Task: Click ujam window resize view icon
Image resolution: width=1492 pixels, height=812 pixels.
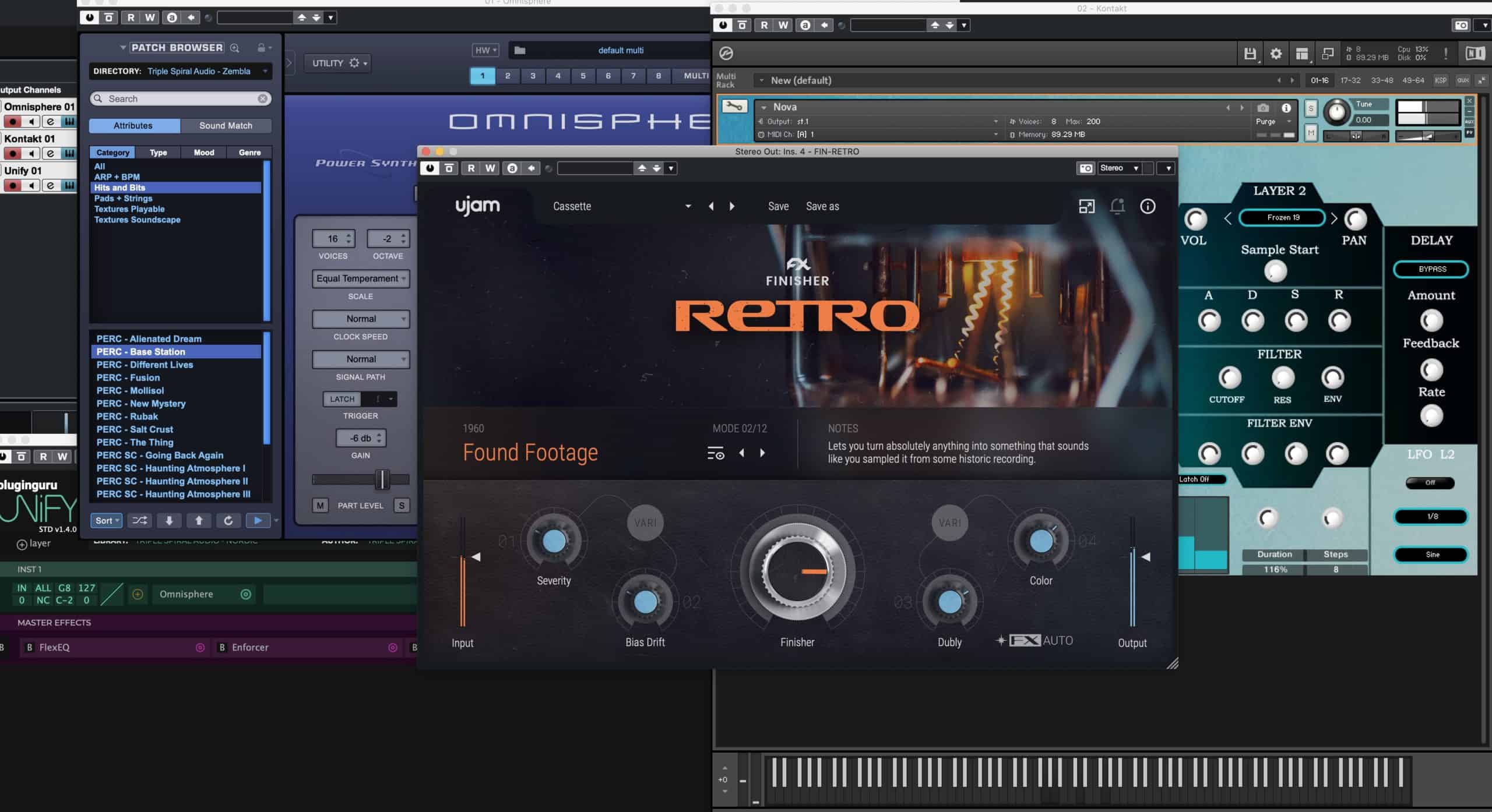Action: (x=1087, y=206)
